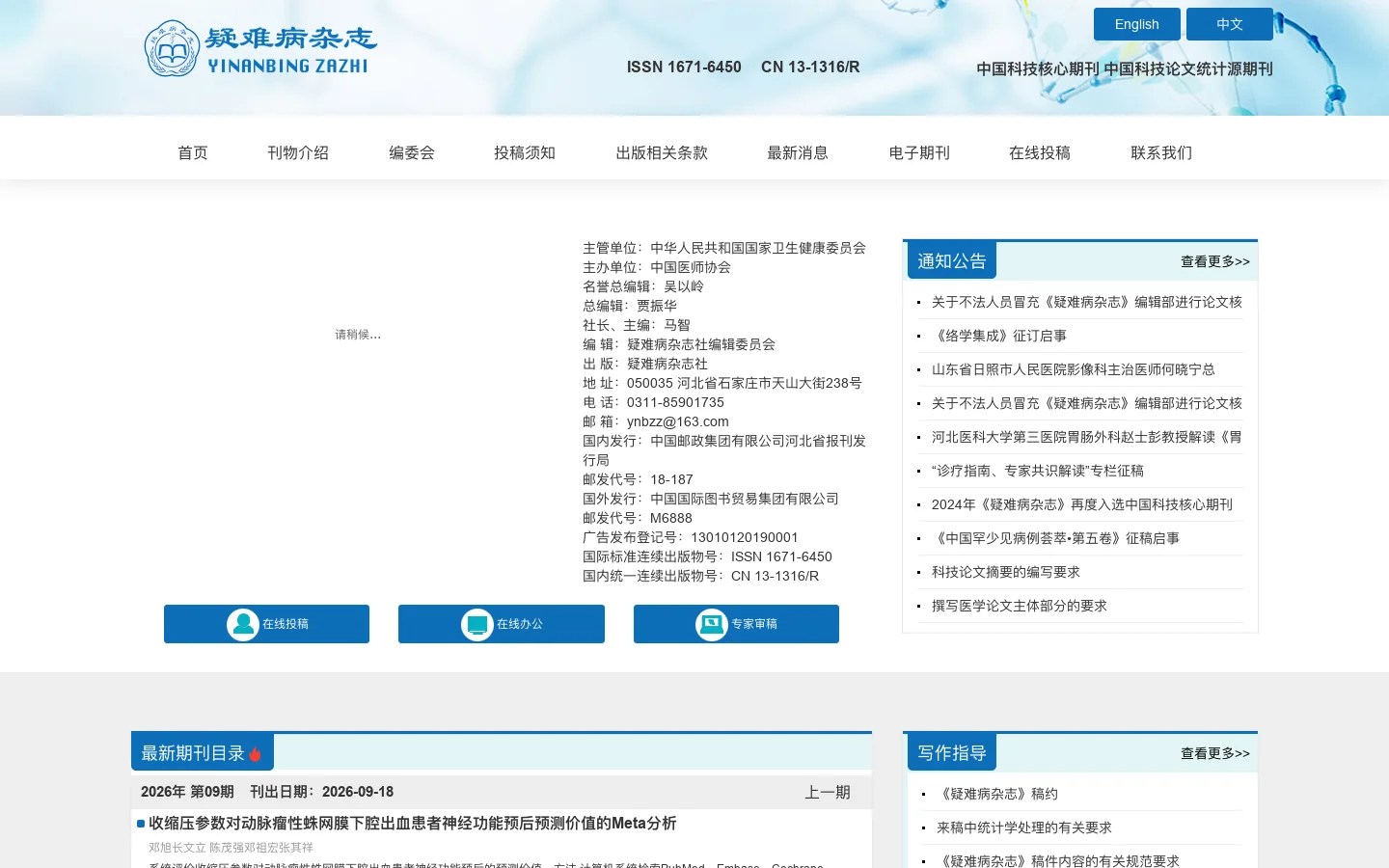Open the 《络学集成》征订启事 notice
Screen dimensions: 1389x868
coord(999,336)
